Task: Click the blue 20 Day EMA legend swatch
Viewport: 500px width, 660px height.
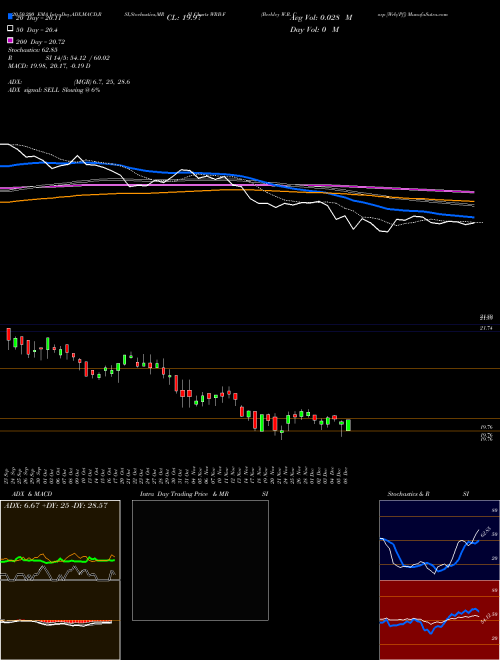Action: pyautogui.click(x=10, y=17)
